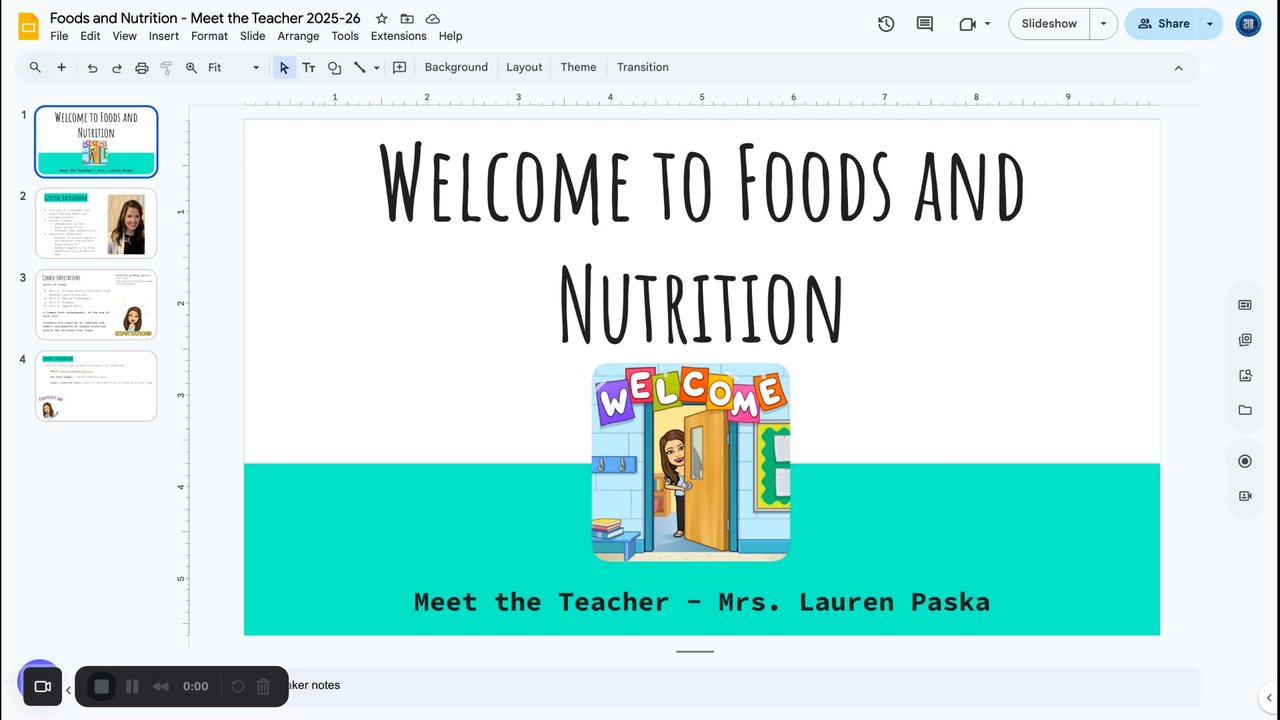Add a new slide with plus button
The height and width of the screenshot is (720, 1280).
61,67
